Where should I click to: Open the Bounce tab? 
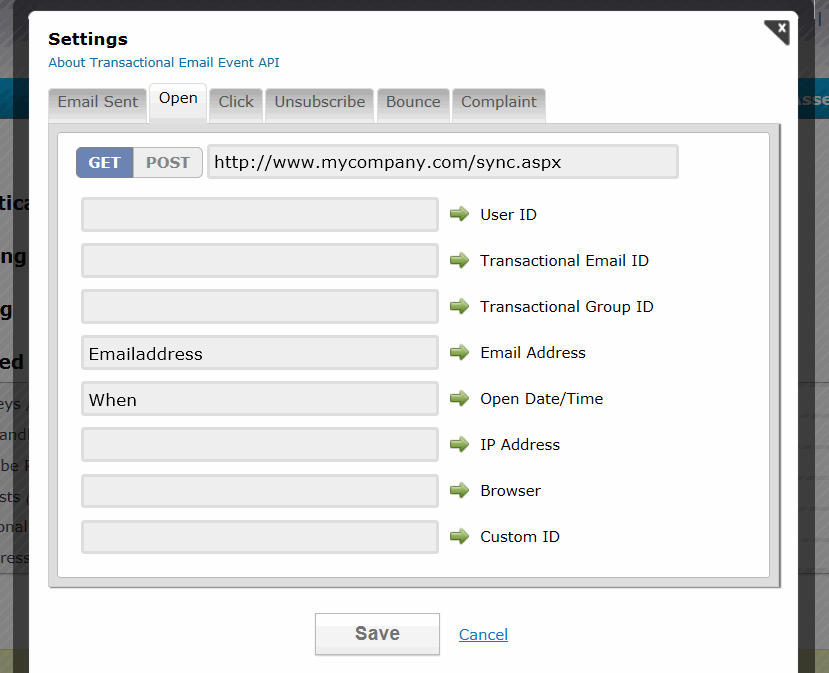tap(412, 101)
